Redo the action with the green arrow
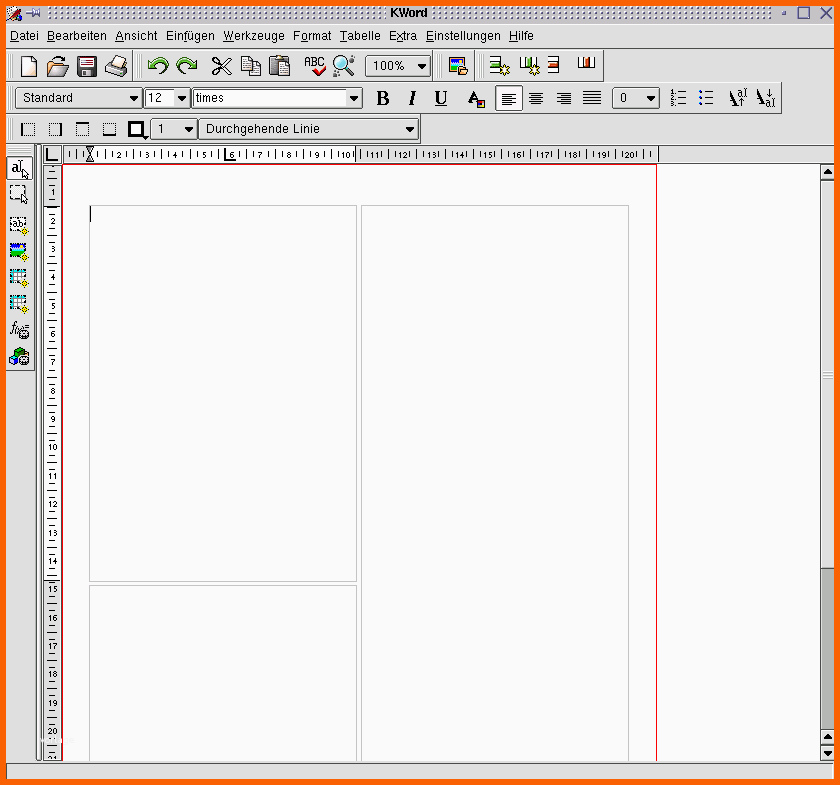This screenshot has width=840, height=785. point(187,66)
